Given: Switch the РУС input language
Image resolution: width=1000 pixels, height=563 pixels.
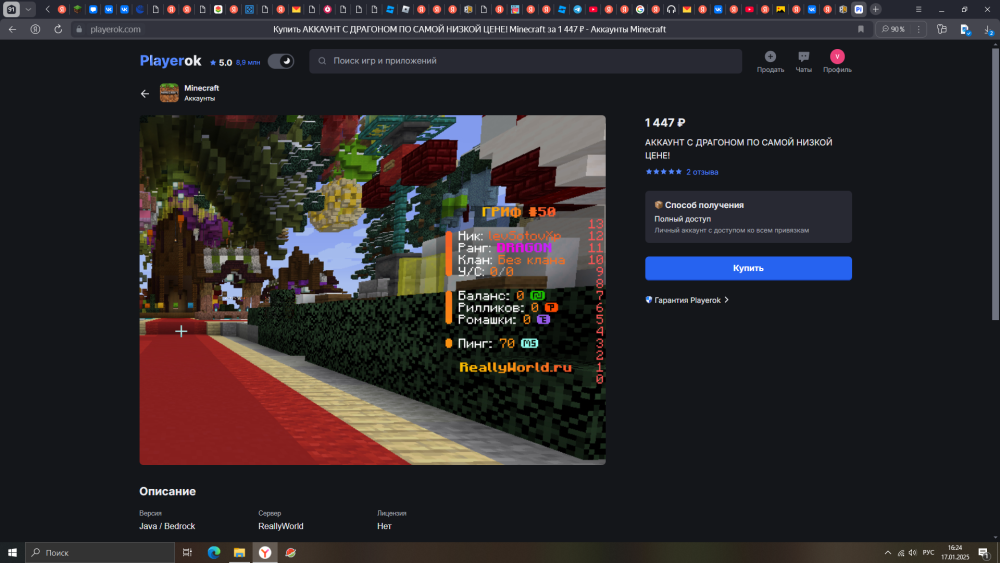Looking at the screenshot, I should click(929, 553).
